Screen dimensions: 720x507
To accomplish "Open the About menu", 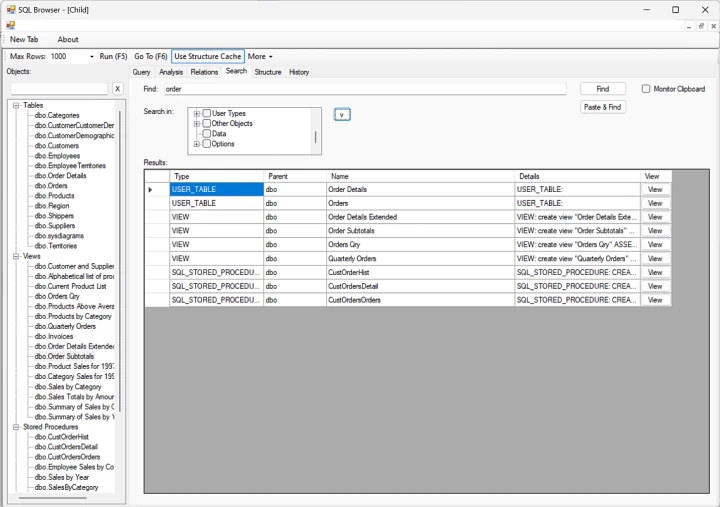I will point(68,39).
